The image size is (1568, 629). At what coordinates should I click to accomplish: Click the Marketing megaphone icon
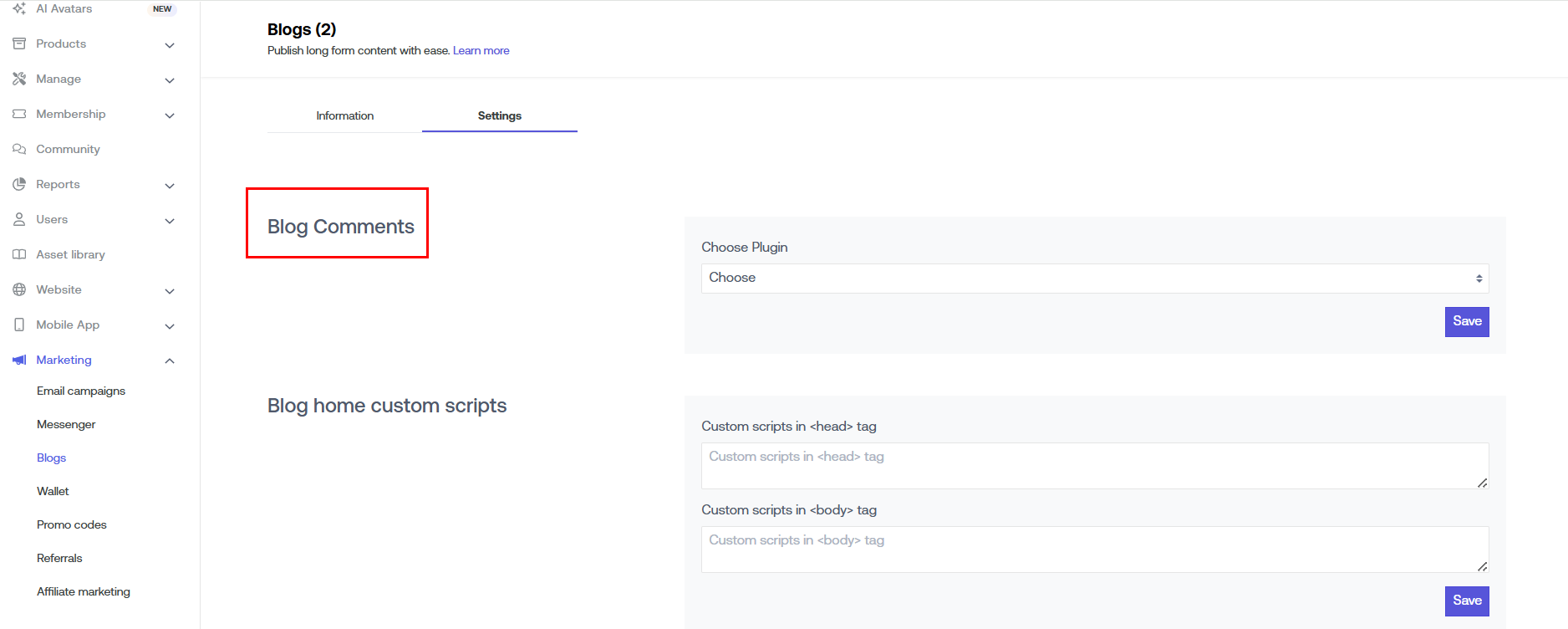(x=19, y=360)
